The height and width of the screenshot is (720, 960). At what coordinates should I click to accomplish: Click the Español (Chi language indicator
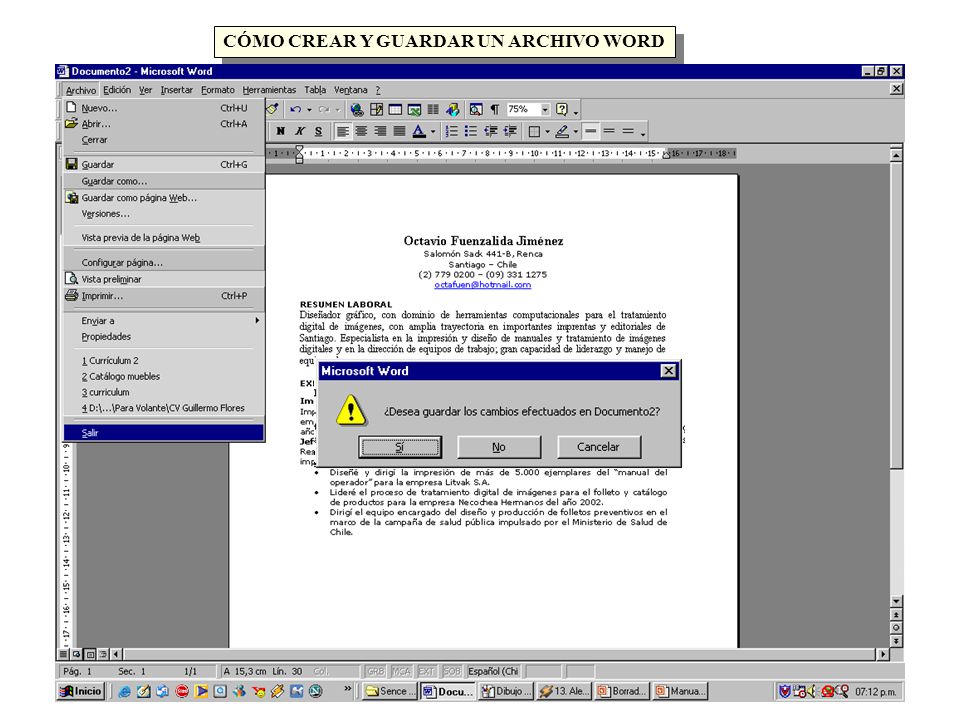tap(493, 672)
